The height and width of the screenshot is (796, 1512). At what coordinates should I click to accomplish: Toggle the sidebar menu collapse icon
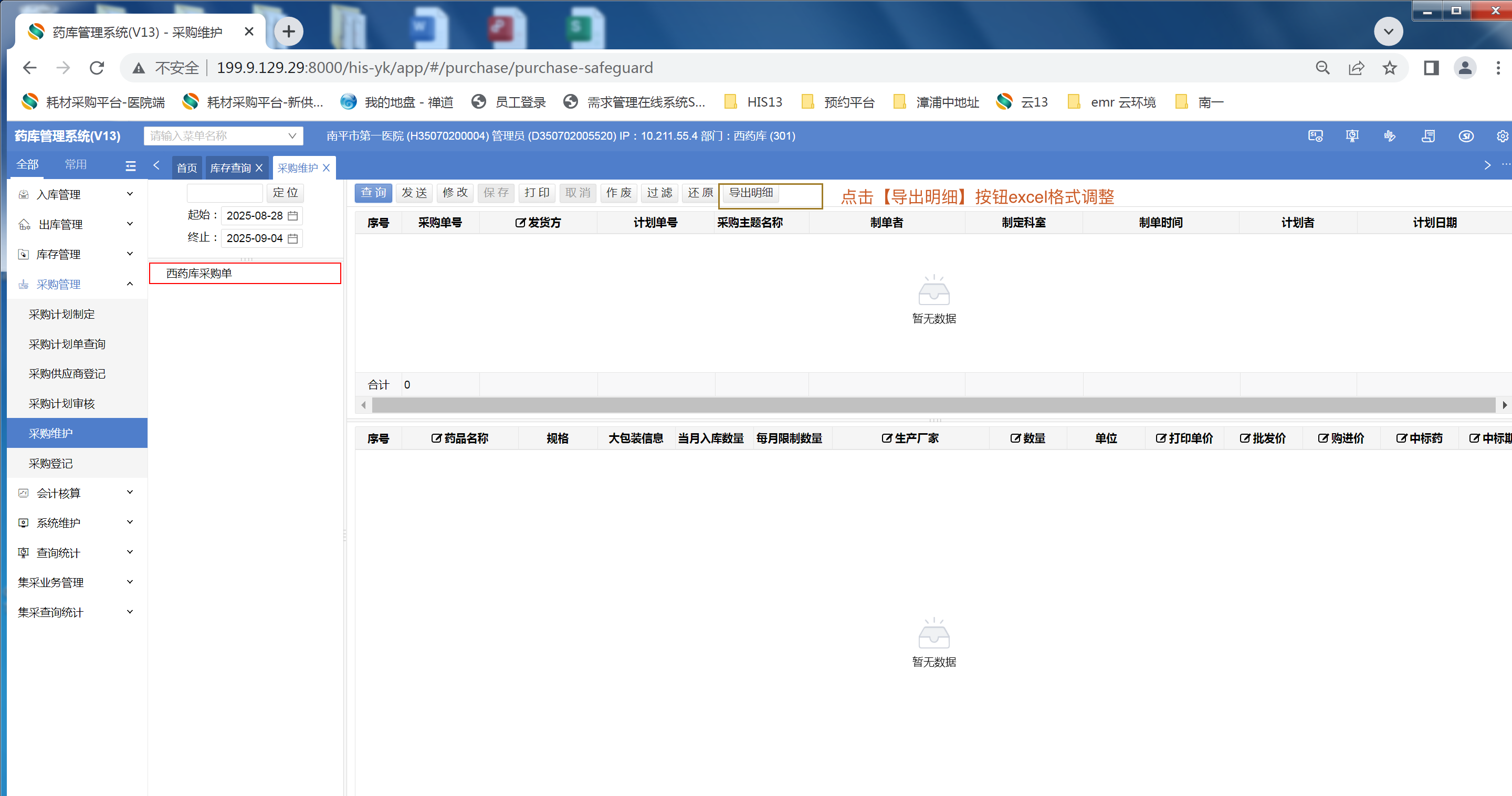click(130, 166)
